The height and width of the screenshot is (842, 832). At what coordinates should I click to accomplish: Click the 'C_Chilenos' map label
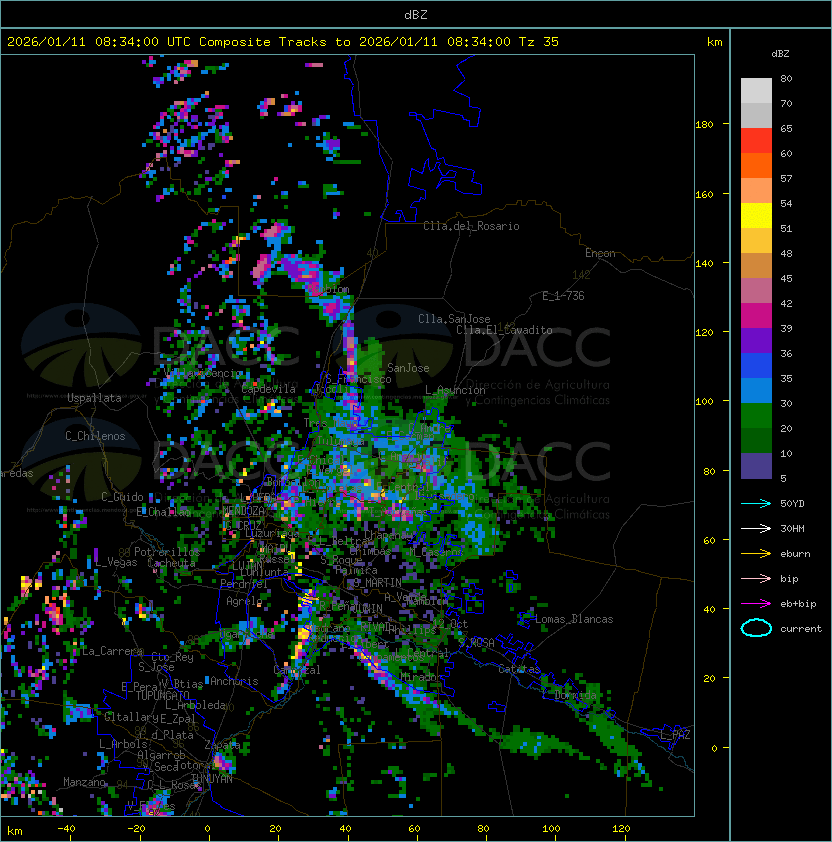coord(95,436)
